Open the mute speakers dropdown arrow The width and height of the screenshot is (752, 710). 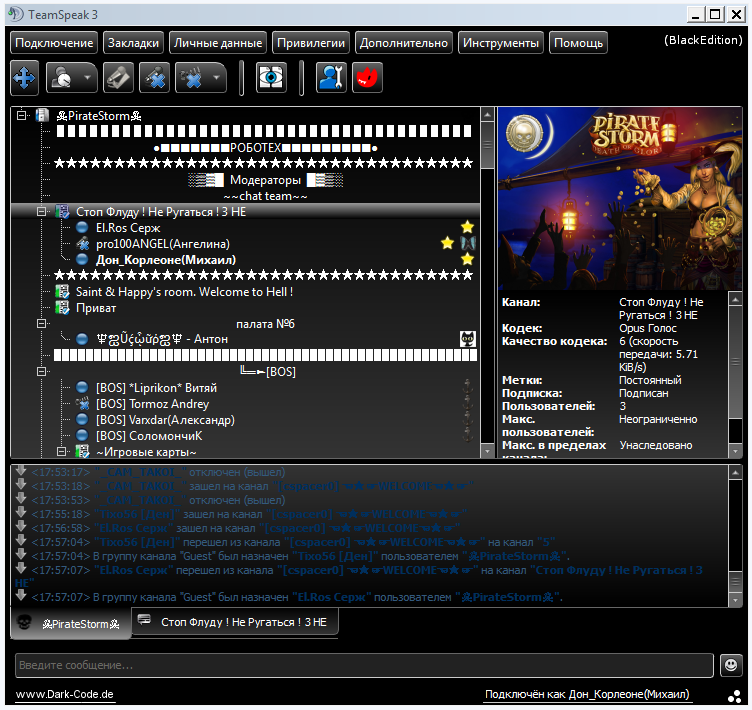(217, 77)
